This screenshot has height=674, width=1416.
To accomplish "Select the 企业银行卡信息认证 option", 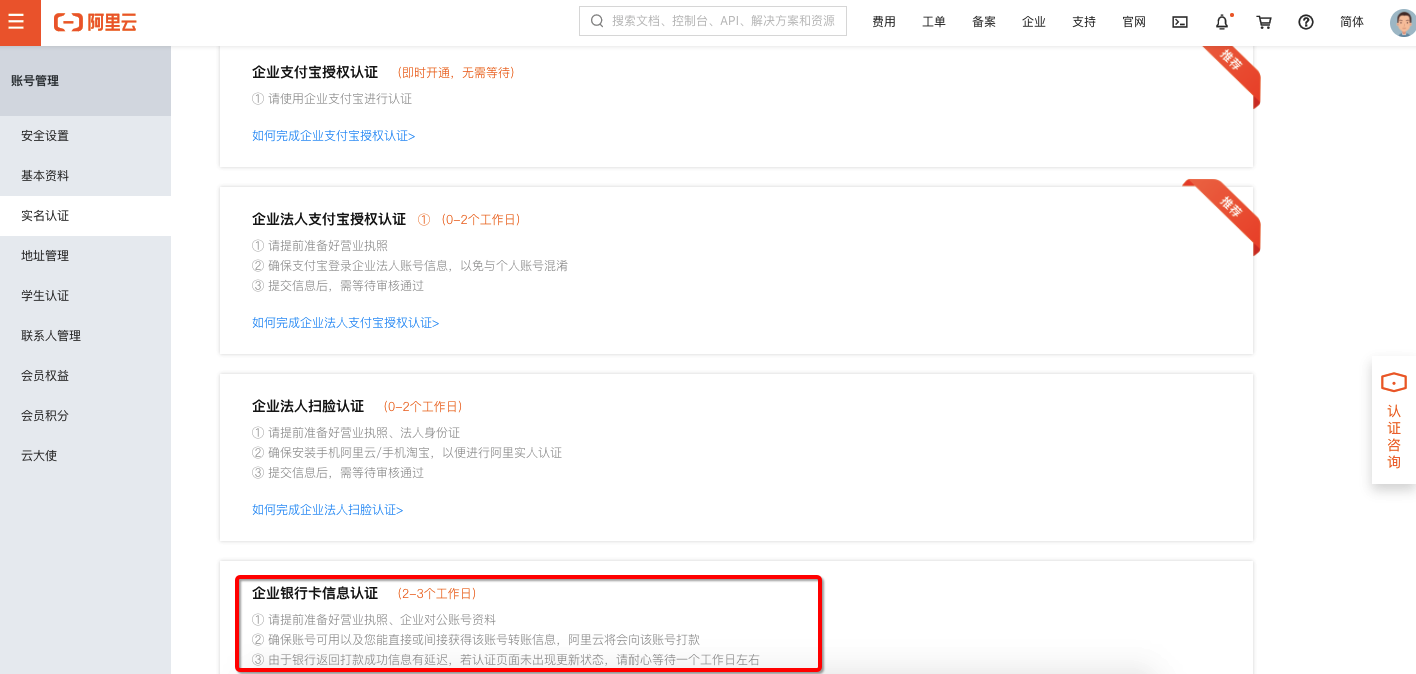I will tap(315, 593).
